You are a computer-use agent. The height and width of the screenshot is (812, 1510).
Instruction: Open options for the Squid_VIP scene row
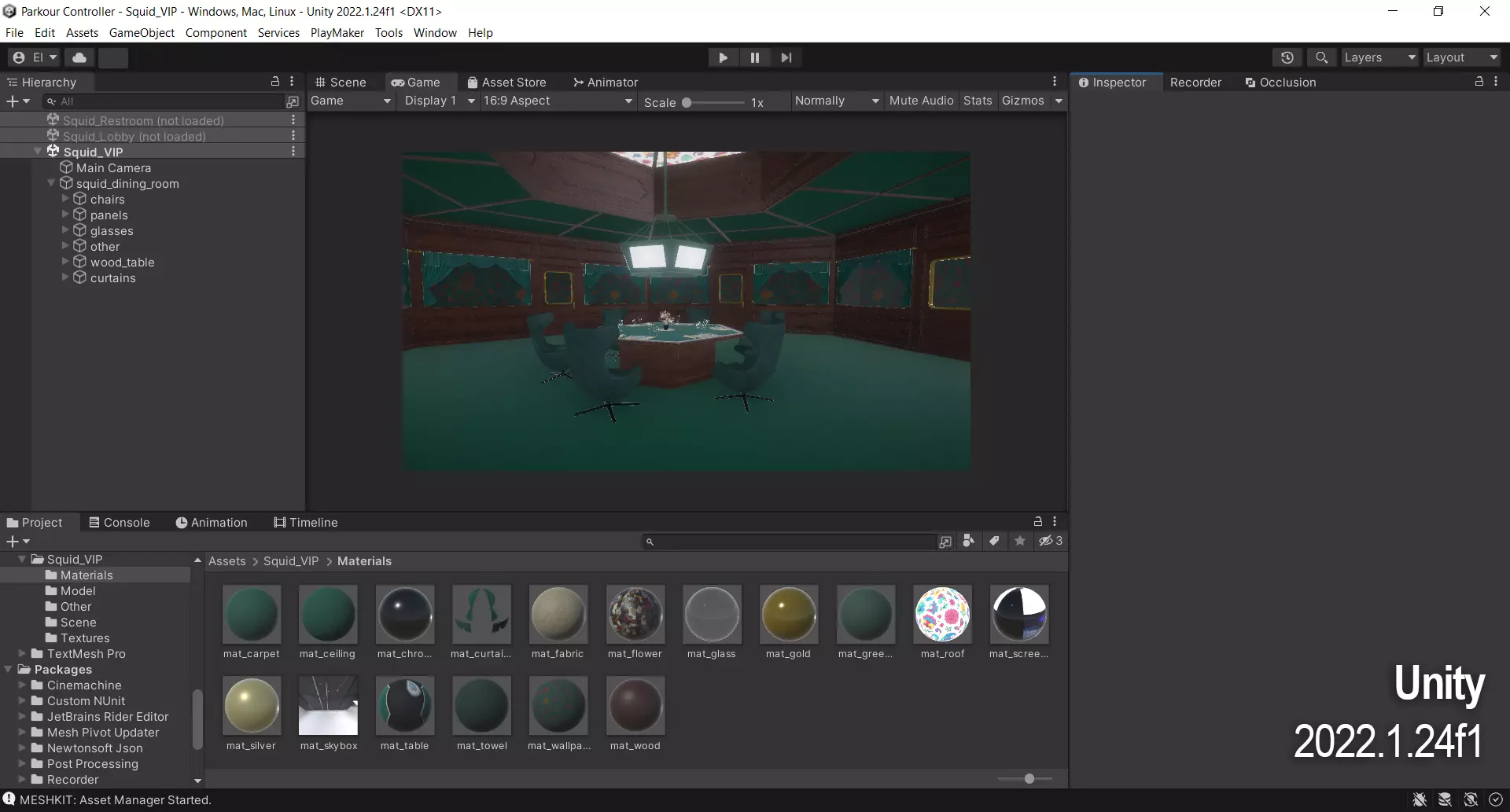293,152
